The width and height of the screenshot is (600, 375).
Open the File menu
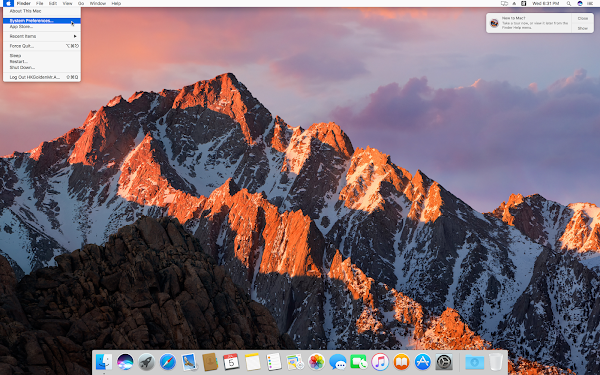click(x=39, y=3)
